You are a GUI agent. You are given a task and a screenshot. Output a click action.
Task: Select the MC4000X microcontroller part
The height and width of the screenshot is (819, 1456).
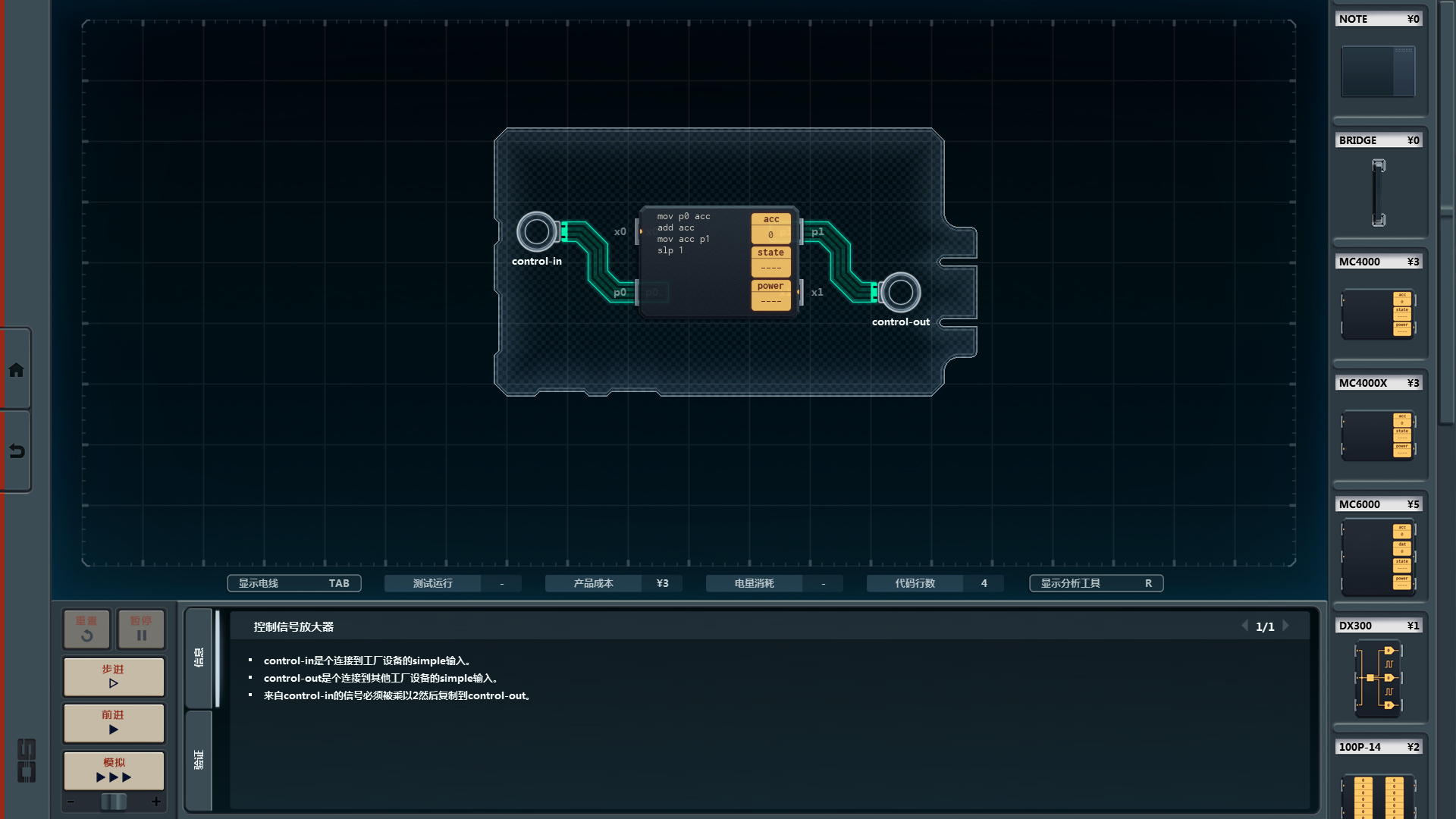click(x=1378, y=435)
